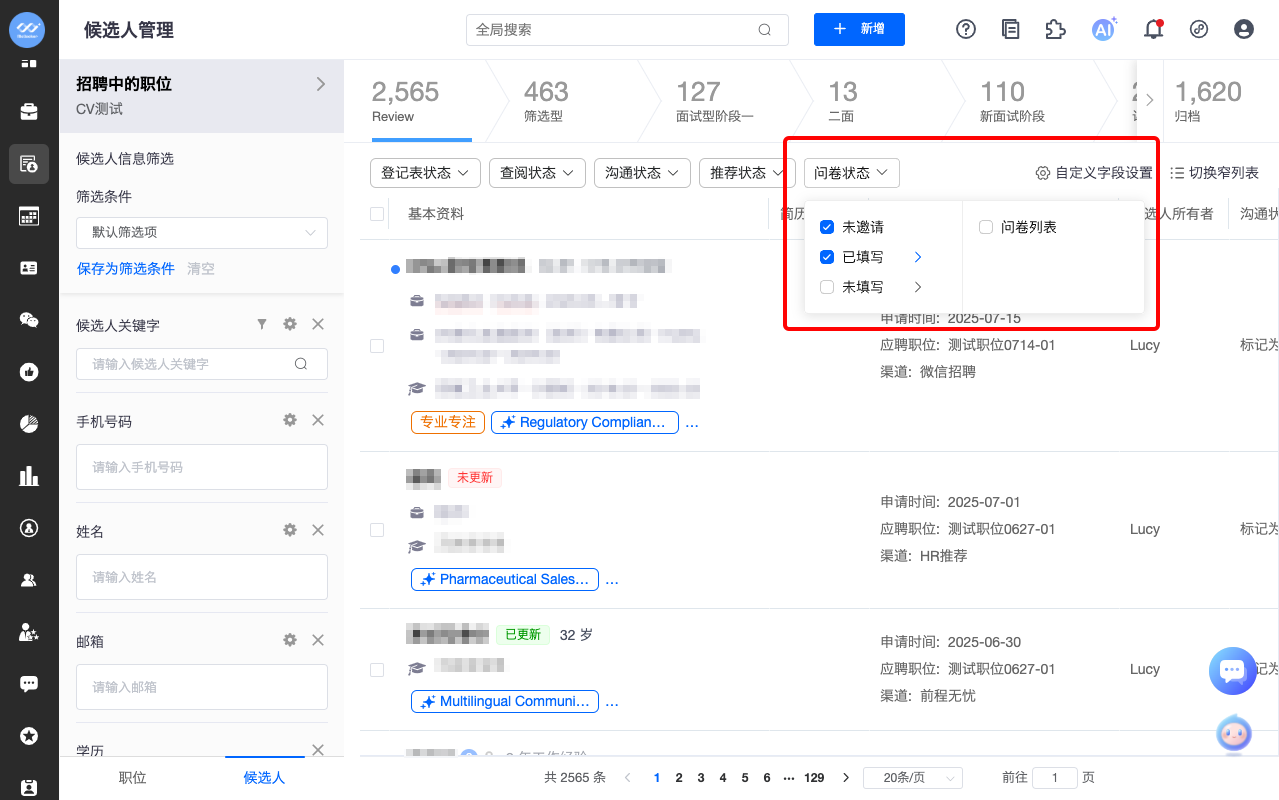Open the floating chat support bubble
Screen dimensions: 1279x800
[x=1233, y=671]
